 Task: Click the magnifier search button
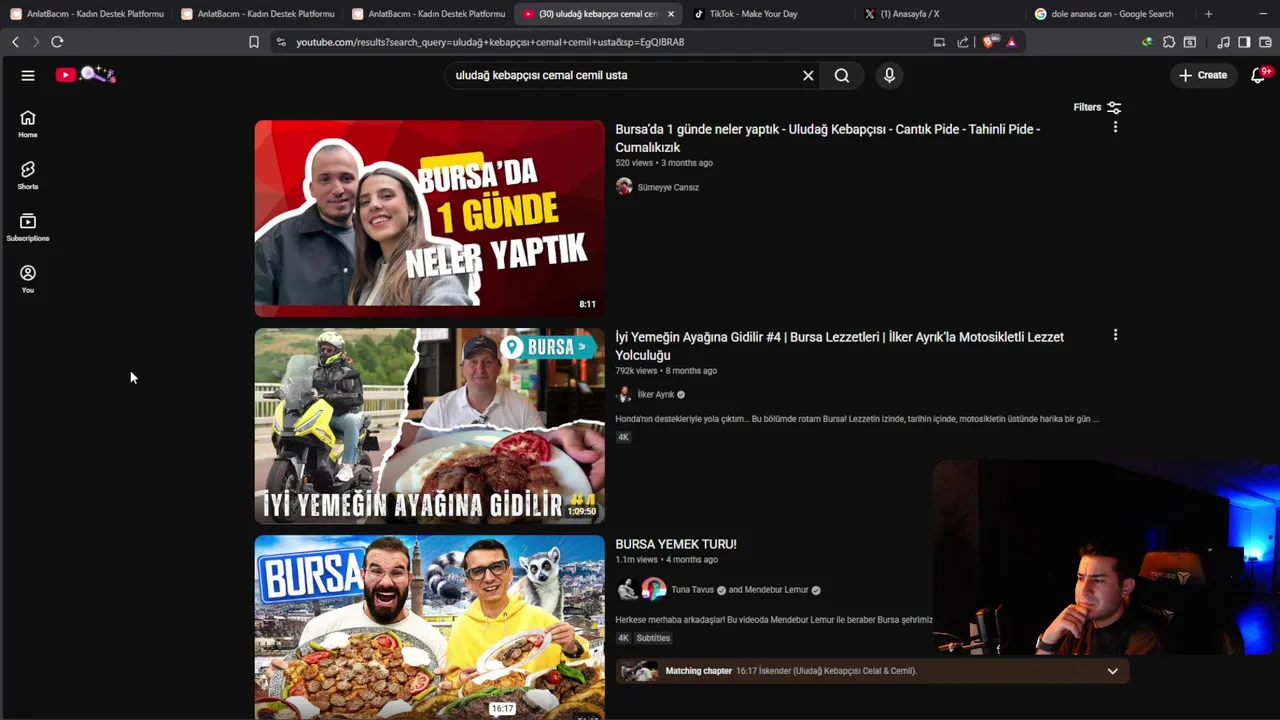pos(842,75)
